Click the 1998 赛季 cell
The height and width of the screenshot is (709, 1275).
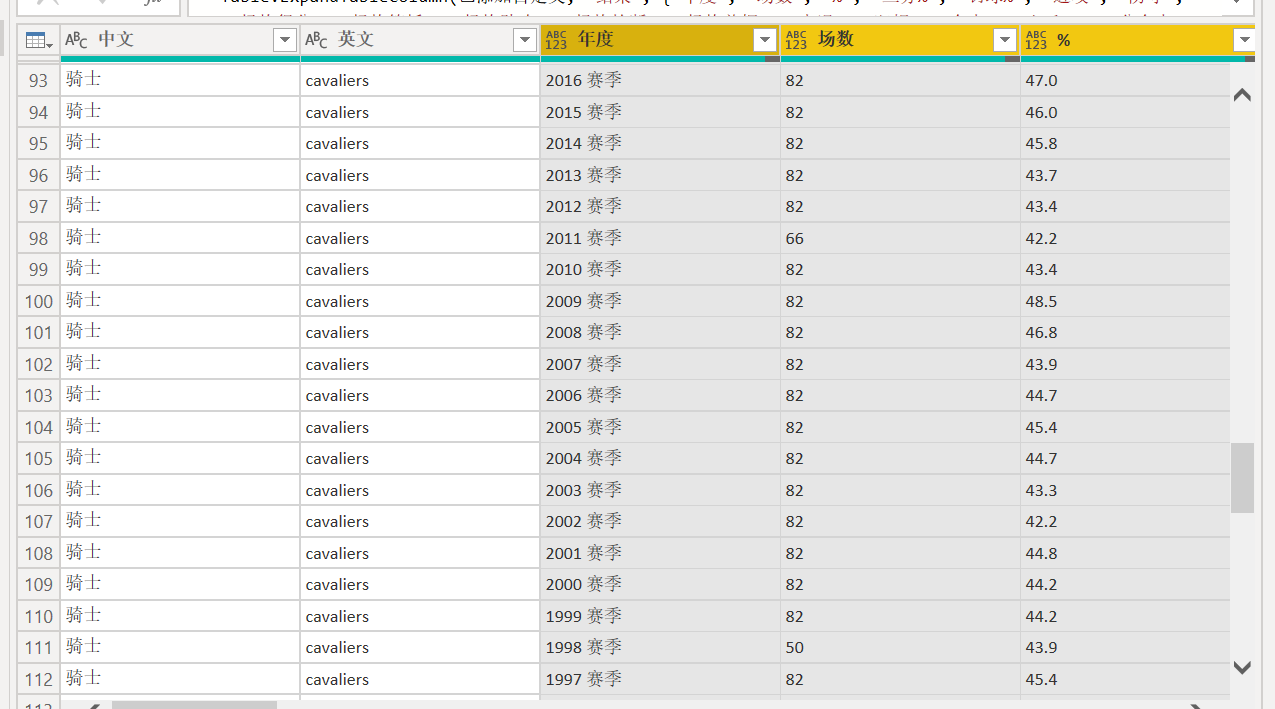[x=660, y=648]
